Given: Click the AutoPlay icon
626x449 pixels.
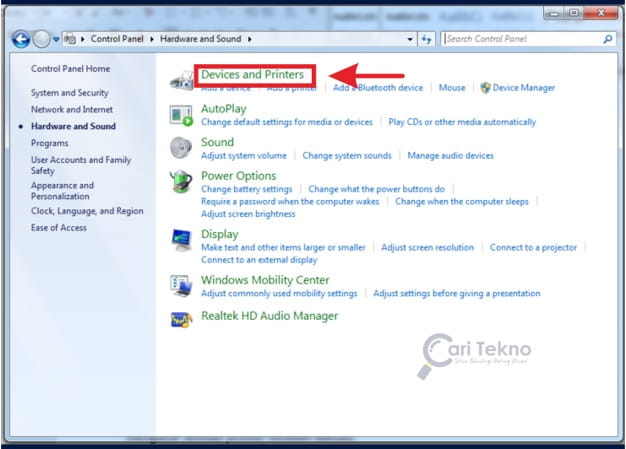Looking at the screenshot, I should pos(181,115).
